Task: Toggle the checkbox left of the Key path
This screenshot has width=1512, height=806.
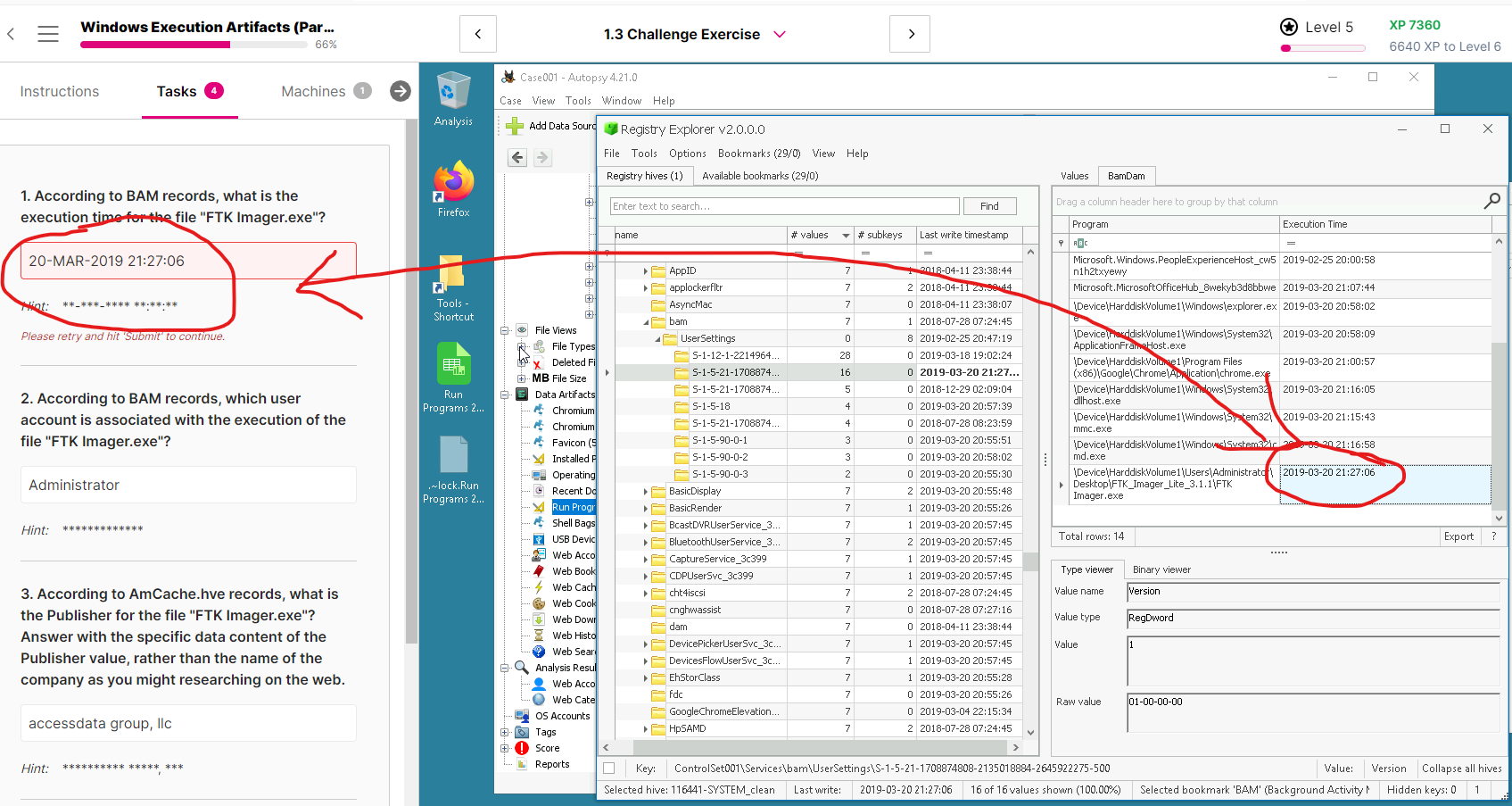Action: tap(609, 768)
